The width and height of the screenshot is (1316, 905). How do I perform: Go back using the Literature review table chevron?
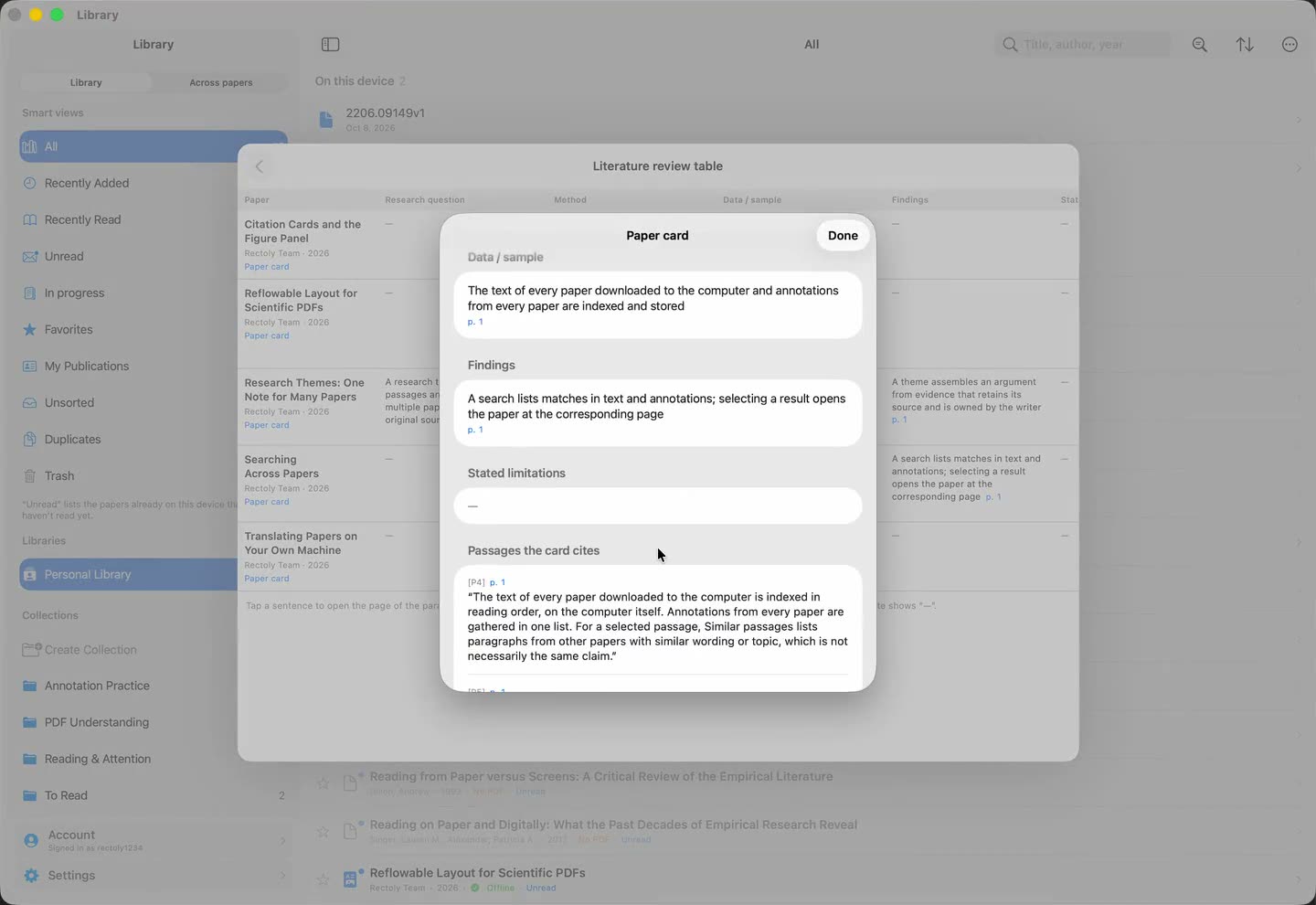[x=260, y=166]
